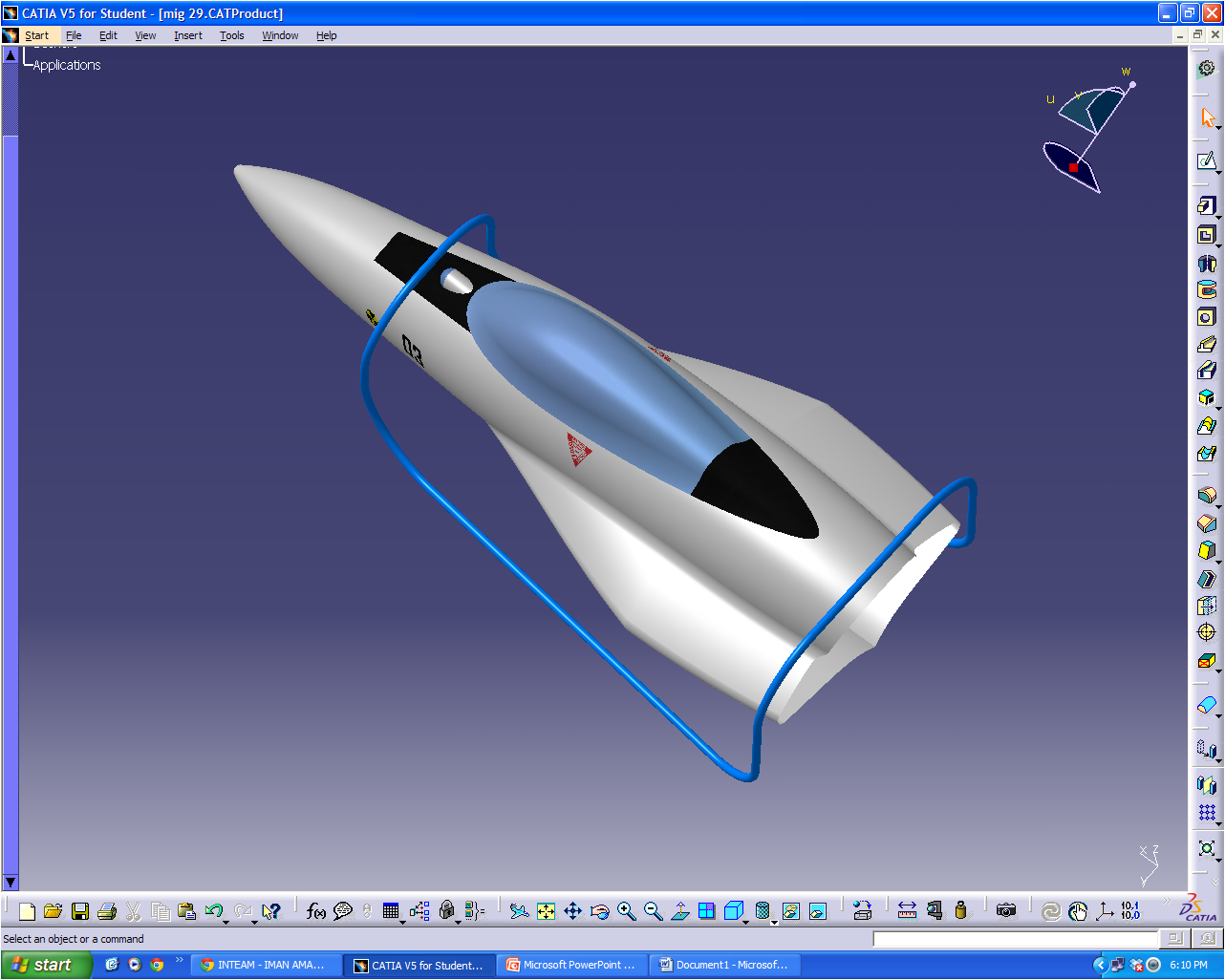Screen dimensions: 1225x980
Task: Click the Hide/Show toggle icon
Action: pyautogui.click(x=790, y=911)
